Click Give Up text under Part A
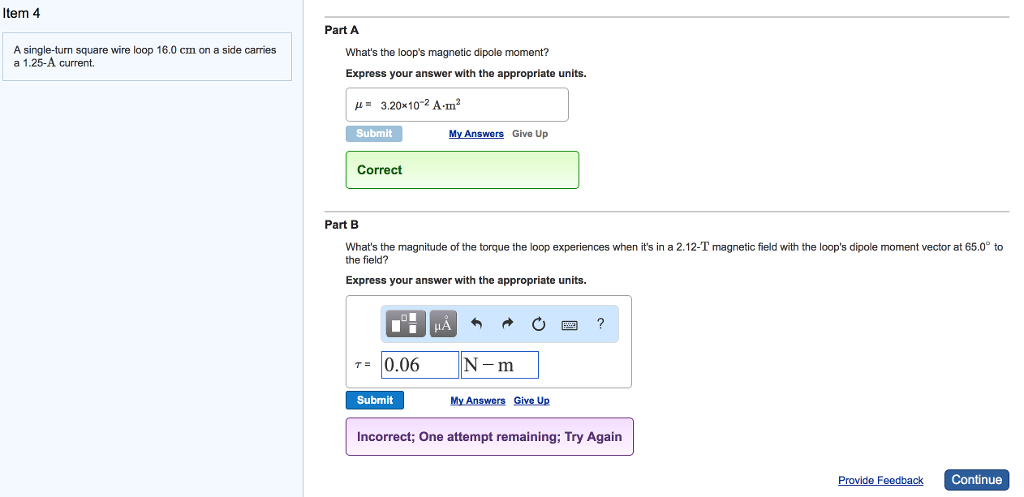The height and width of the screenshot is (497, 1024). pyautogui.click(x=530, y=134)
